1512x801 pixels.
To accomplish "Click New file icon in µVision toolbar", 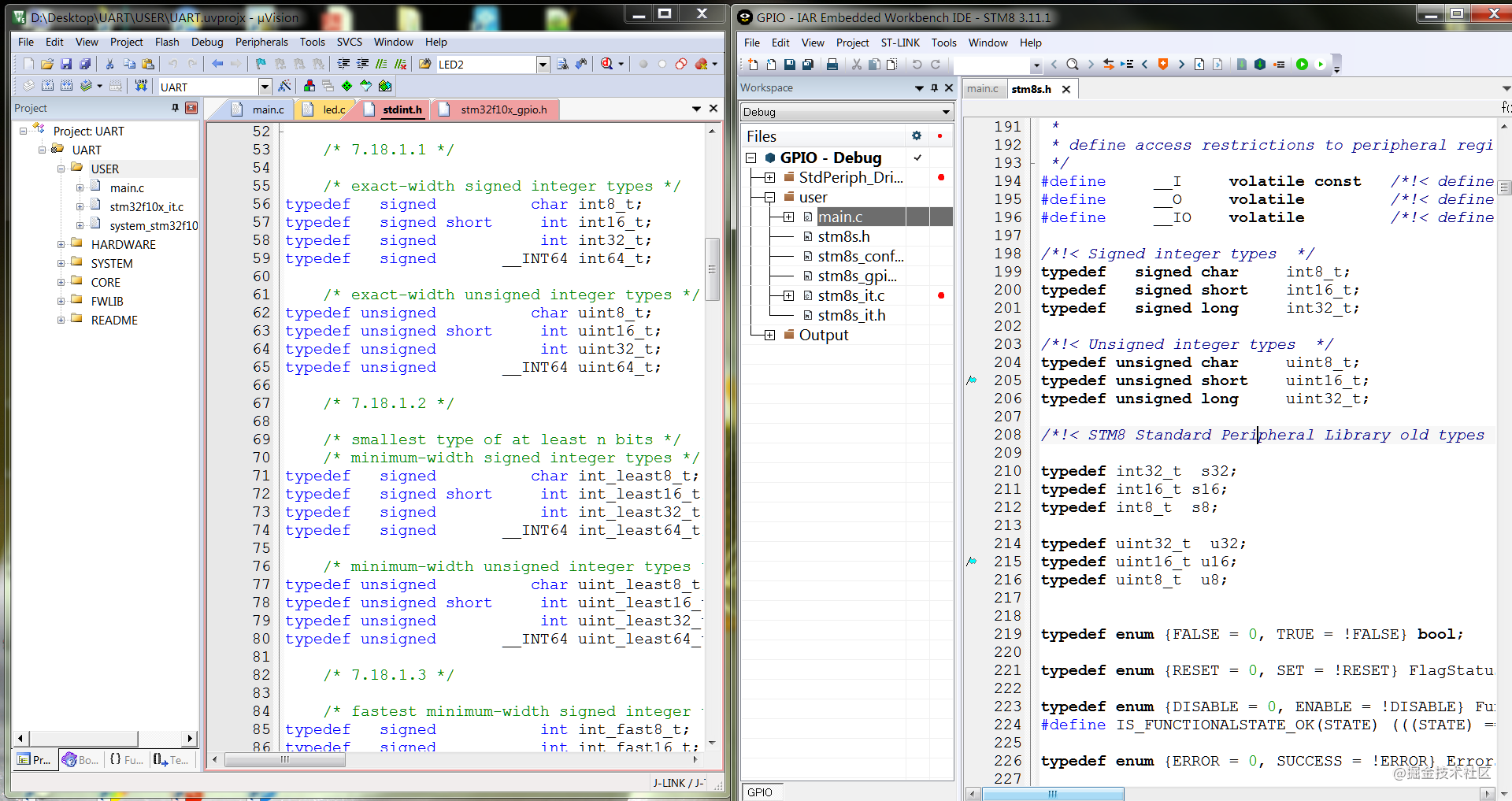I will pos(28,64).
